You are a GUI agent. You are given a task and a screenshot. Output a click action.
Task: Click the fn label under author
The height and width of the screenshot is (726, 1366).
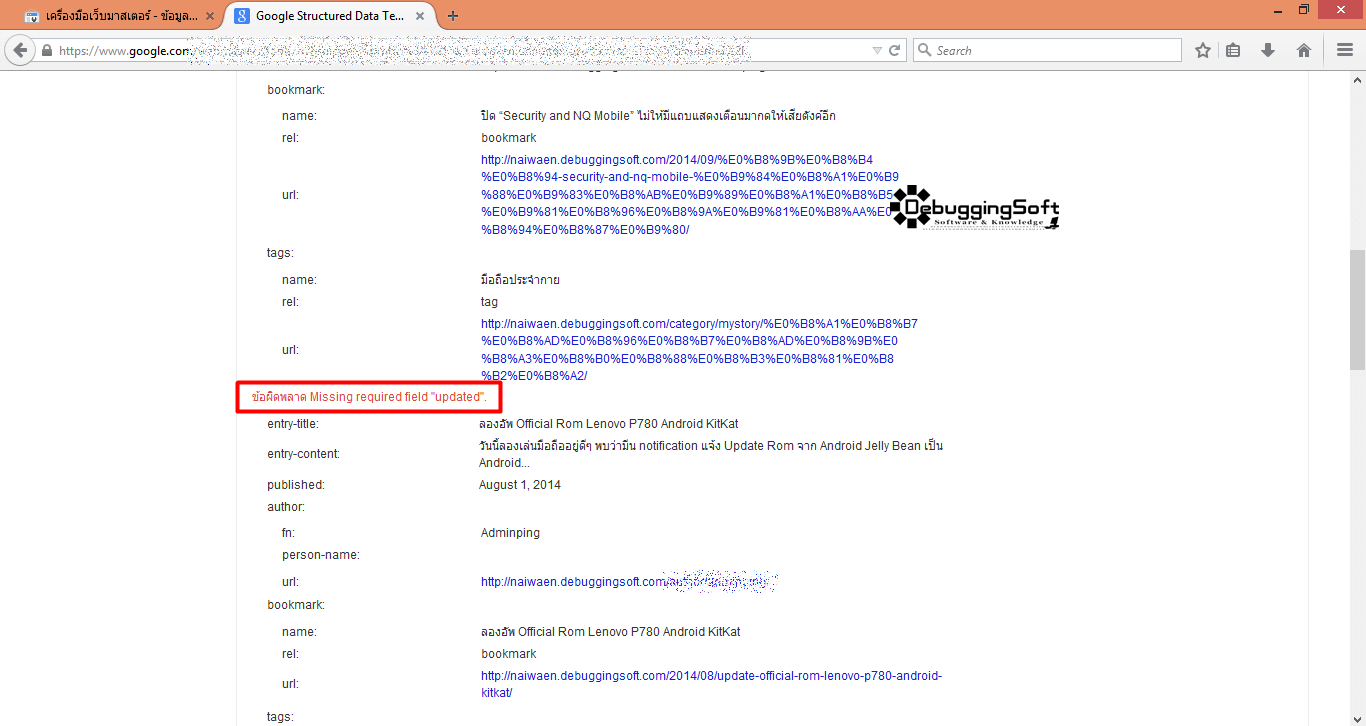[288, 533]
